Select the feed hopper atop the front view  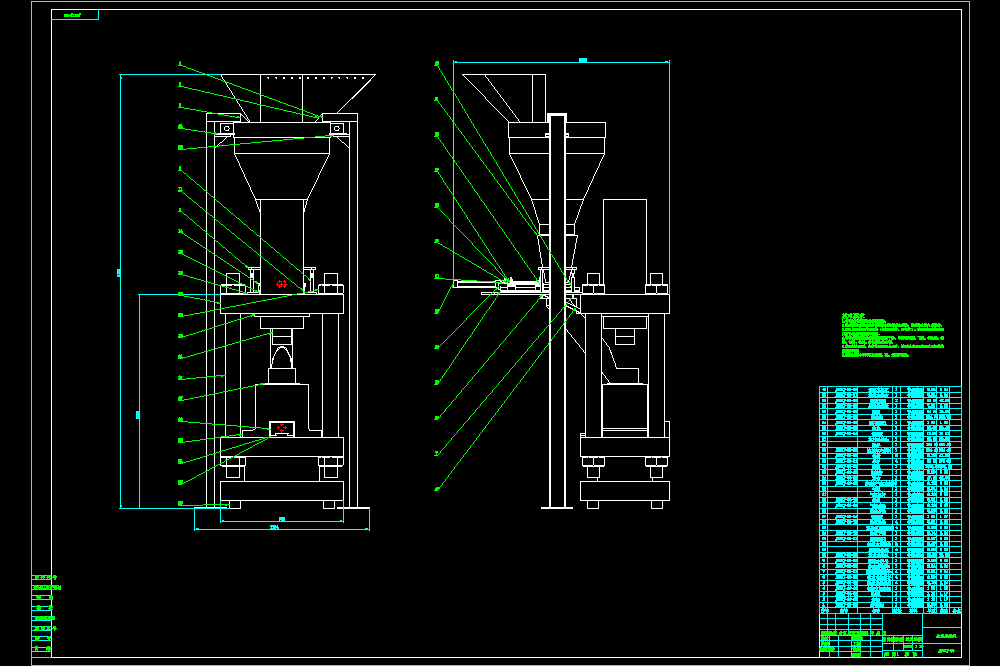(298, 98)
